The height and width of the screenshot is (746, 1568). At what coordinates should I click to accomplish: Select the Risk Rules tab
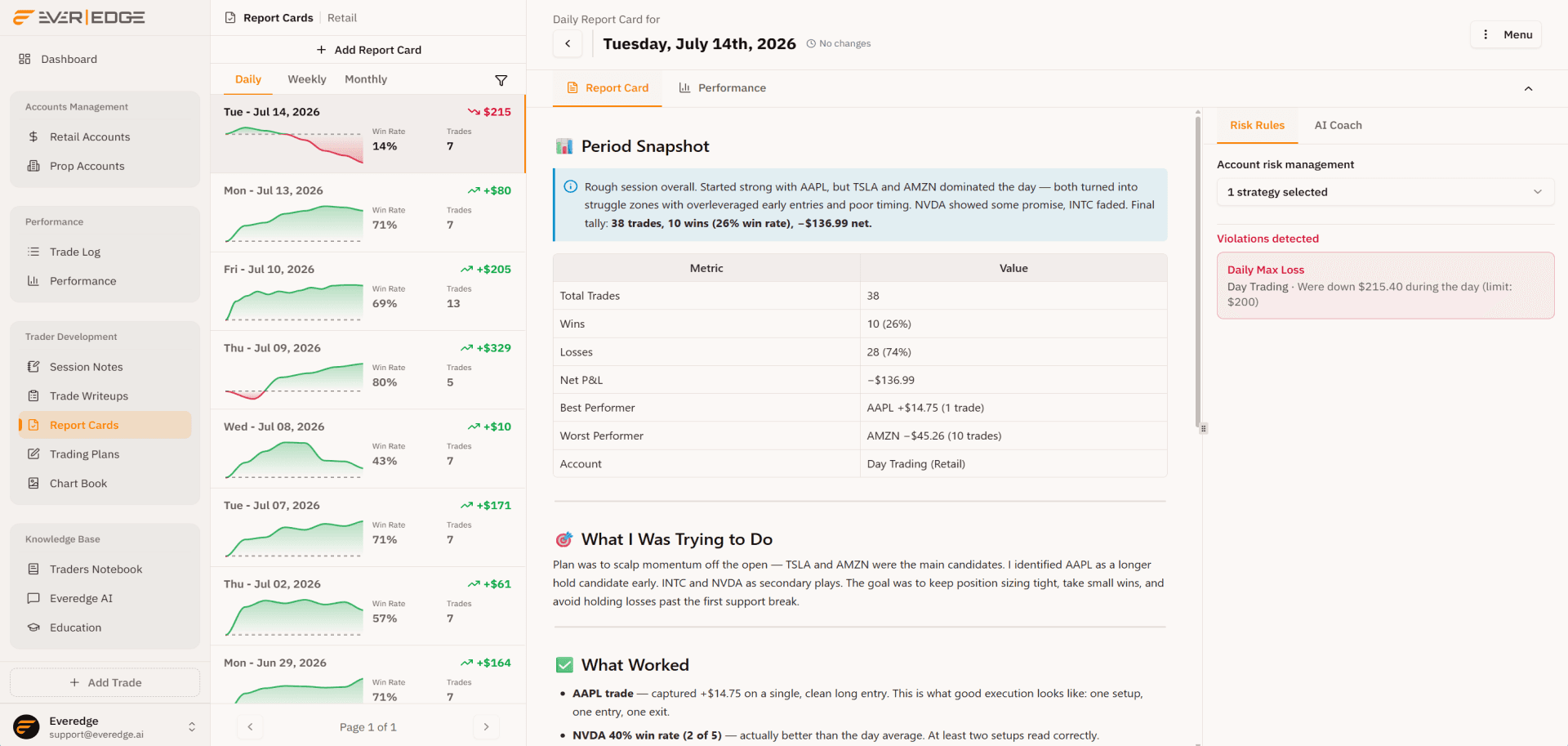pyautogui.click(x=1258, y=125)
